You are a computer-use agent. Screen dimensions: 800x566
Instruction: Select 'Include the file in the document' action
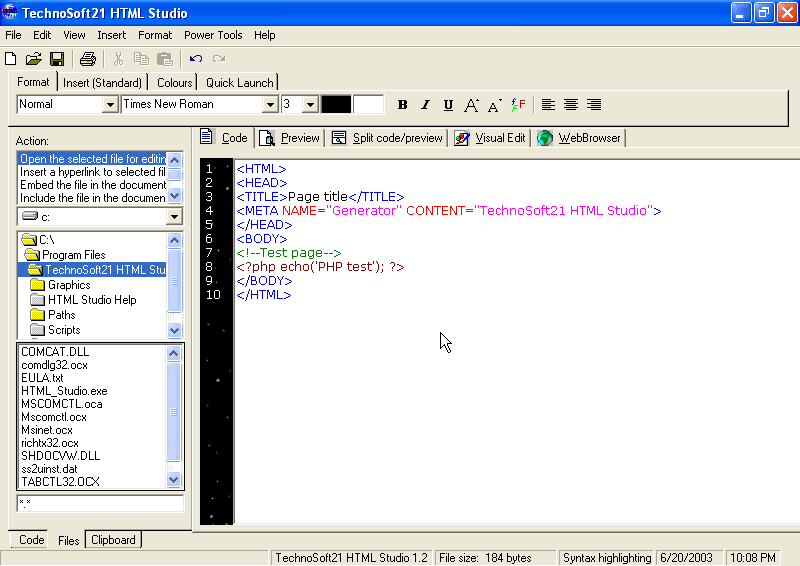click(x=93, y=198)
